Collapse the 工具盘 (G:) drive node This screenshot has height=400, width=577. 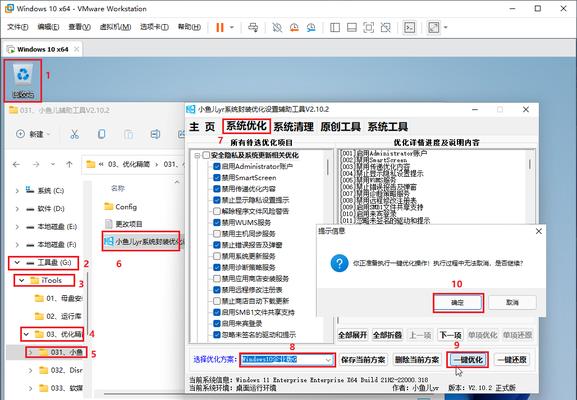tap(17, 263)
